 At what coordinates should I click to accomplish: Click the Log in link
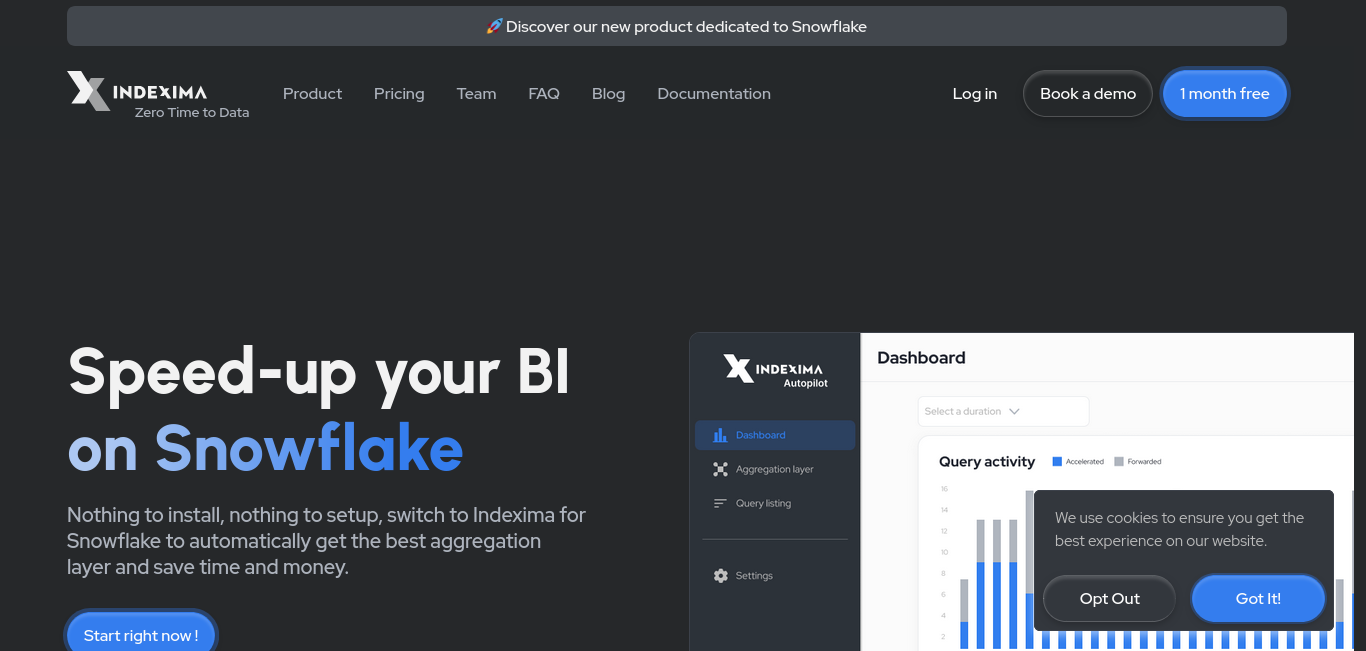(x=974, y=93)
